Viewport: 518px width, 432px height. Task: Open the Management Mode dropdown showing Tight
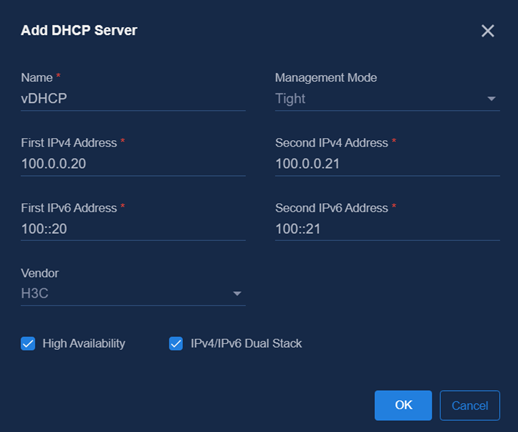pyautogui.click(x=387, y=99)
